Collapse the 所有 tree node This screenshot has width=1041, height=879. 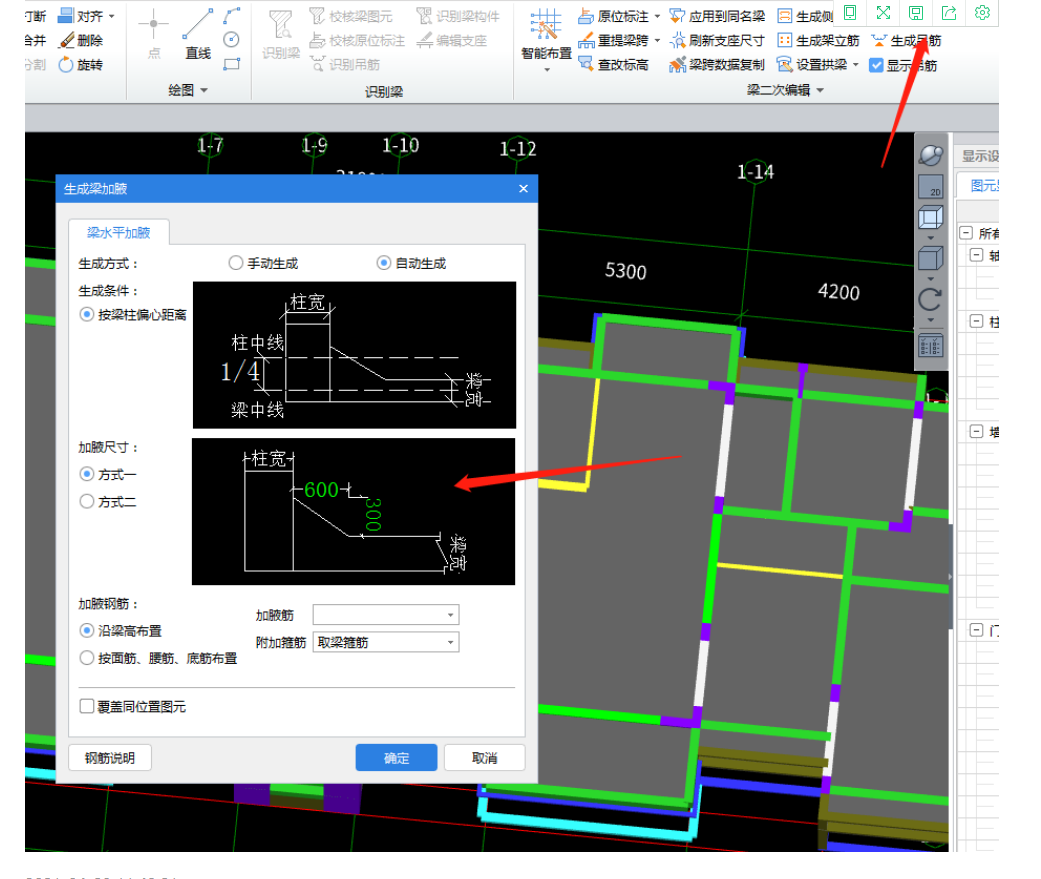967,233
